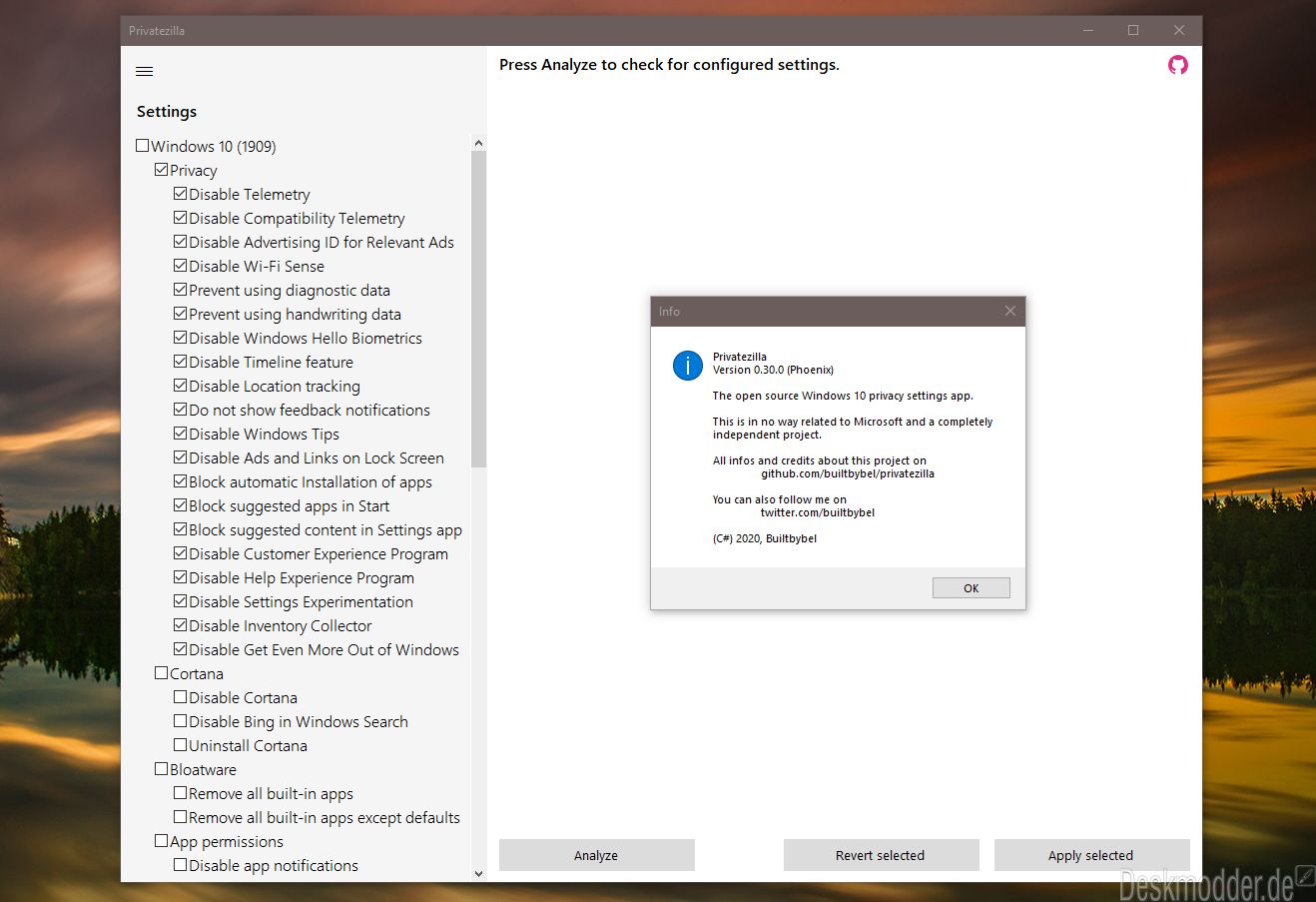The height and width of the screenshot is (902, 1316).
Task: Minimize the Privatezilla window
Action: [x=1087, y=31]
